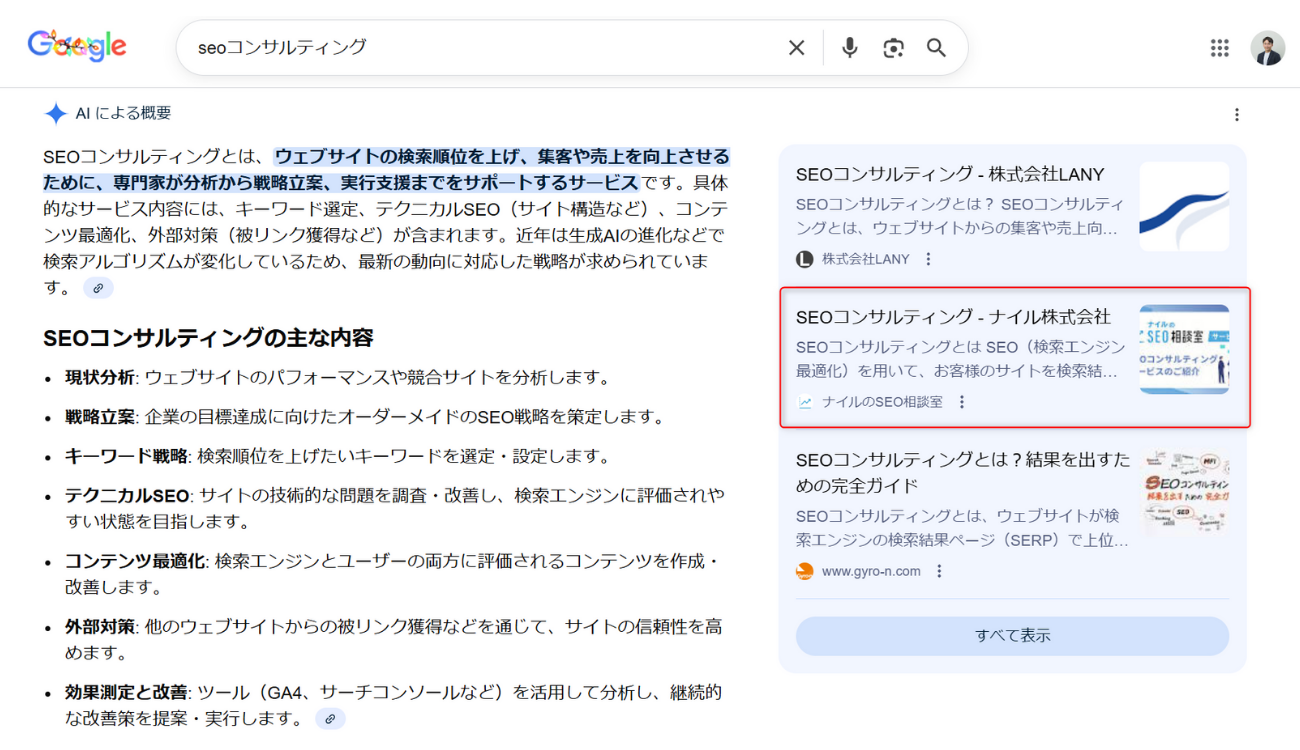Click the ナイルのSEO相談室 chart favicon
Viewport: 1300px width, 750px height.
click(x=806, y=402)
